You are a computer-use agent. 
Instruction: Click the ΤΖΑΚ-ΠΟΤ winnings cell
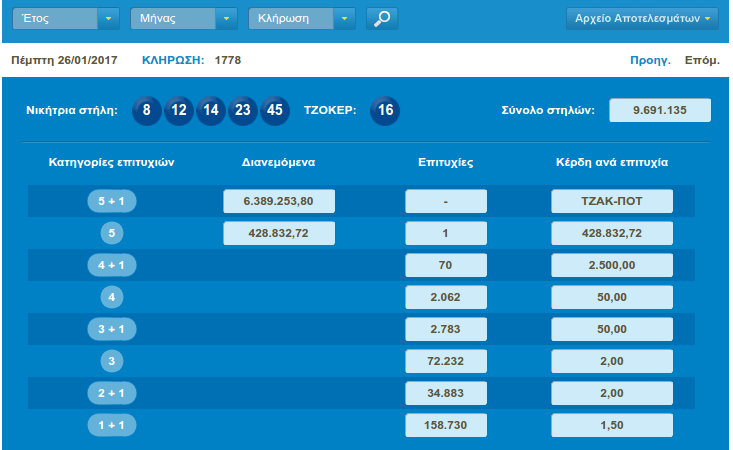611,201
